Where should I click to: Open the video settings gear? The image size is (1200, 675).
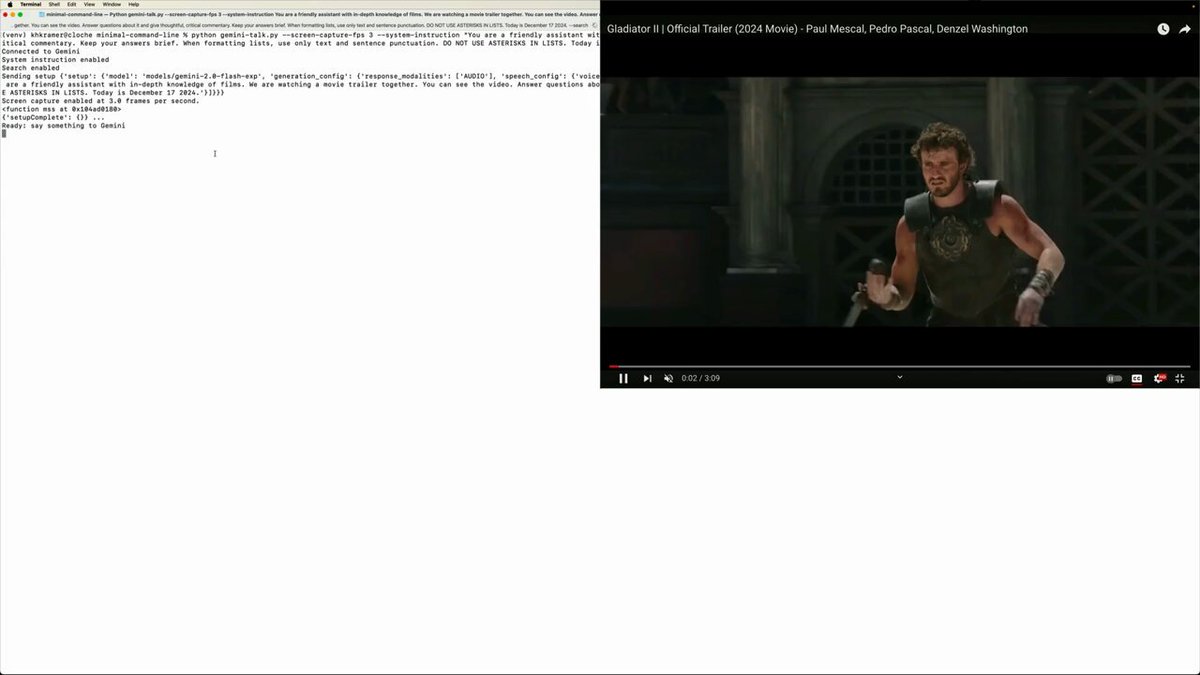click(1159, 378)
